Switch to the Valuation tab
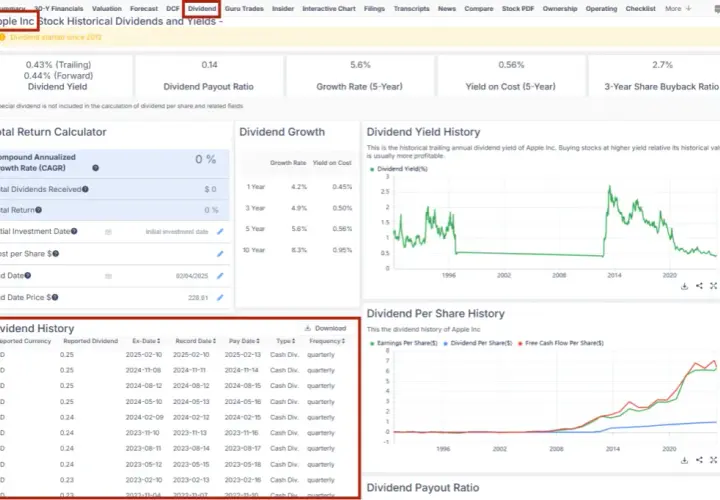The height and width of the screenshot is (500, 720). coord(107,8)
